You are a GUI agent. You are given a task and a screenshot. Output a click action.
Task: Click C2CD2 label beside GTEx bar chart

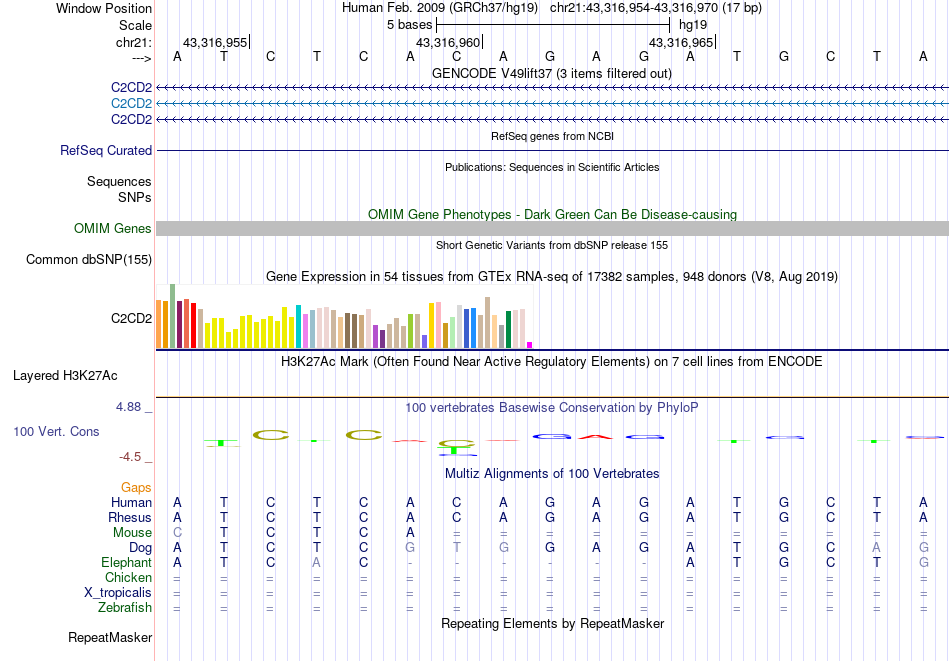click(x=131, y=318)
